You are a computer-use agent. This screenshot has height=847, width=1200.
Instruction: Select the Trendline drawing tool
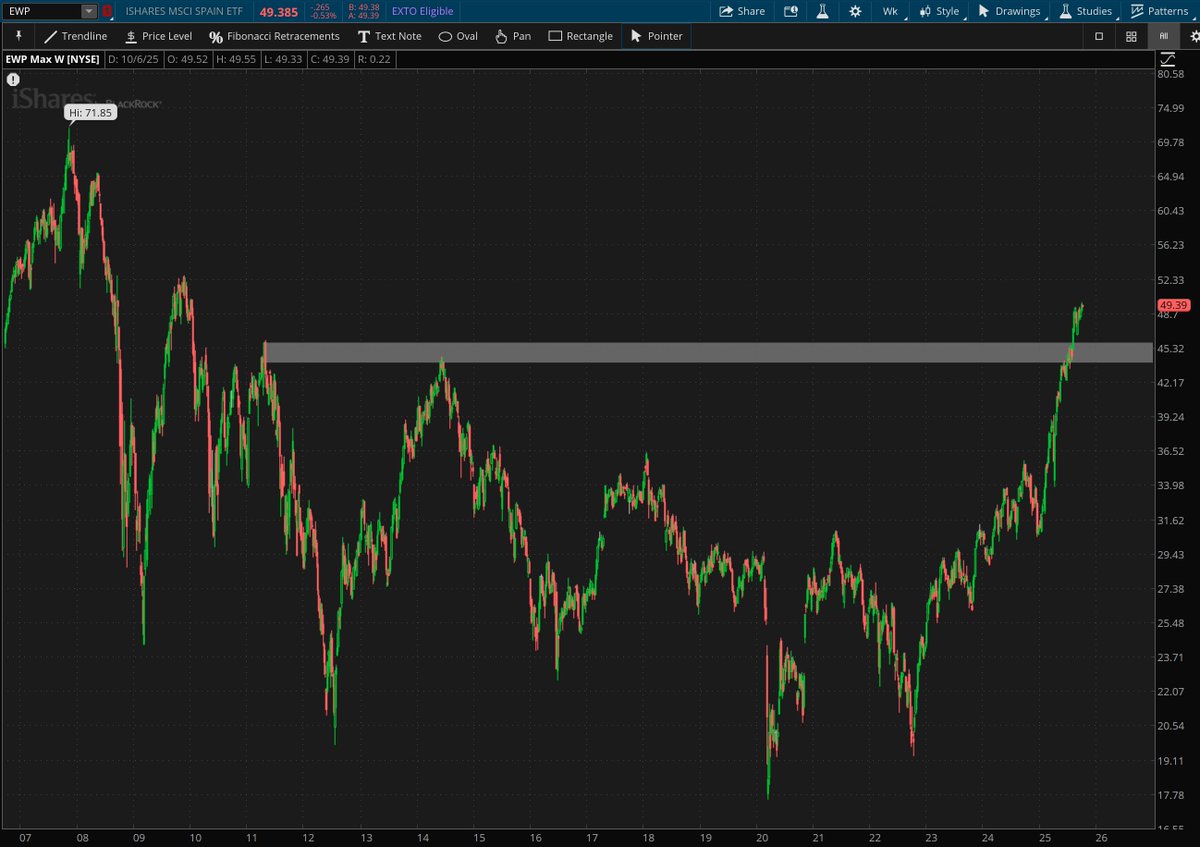tap(76, 36)
